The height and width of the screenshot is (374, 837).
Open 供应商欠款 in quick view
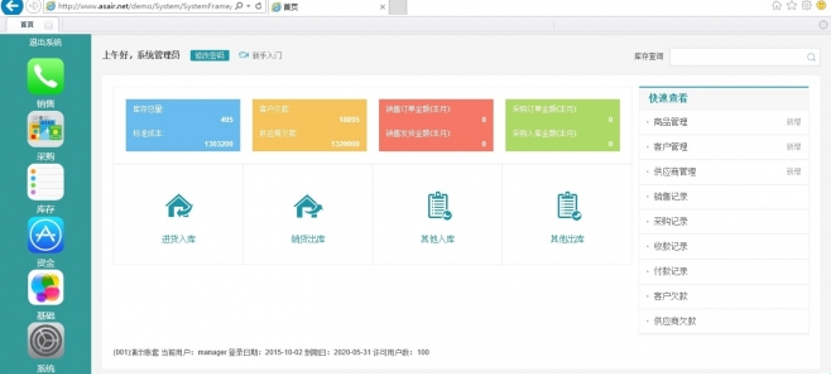(675, 321)
